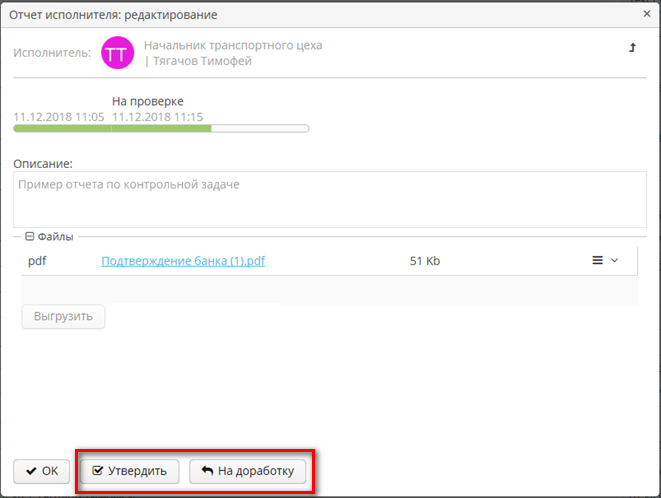Viewport: 661px width, 498px height.
Task: Close the Отчет исполнителя dialog
Action: [x=646, y=15]
